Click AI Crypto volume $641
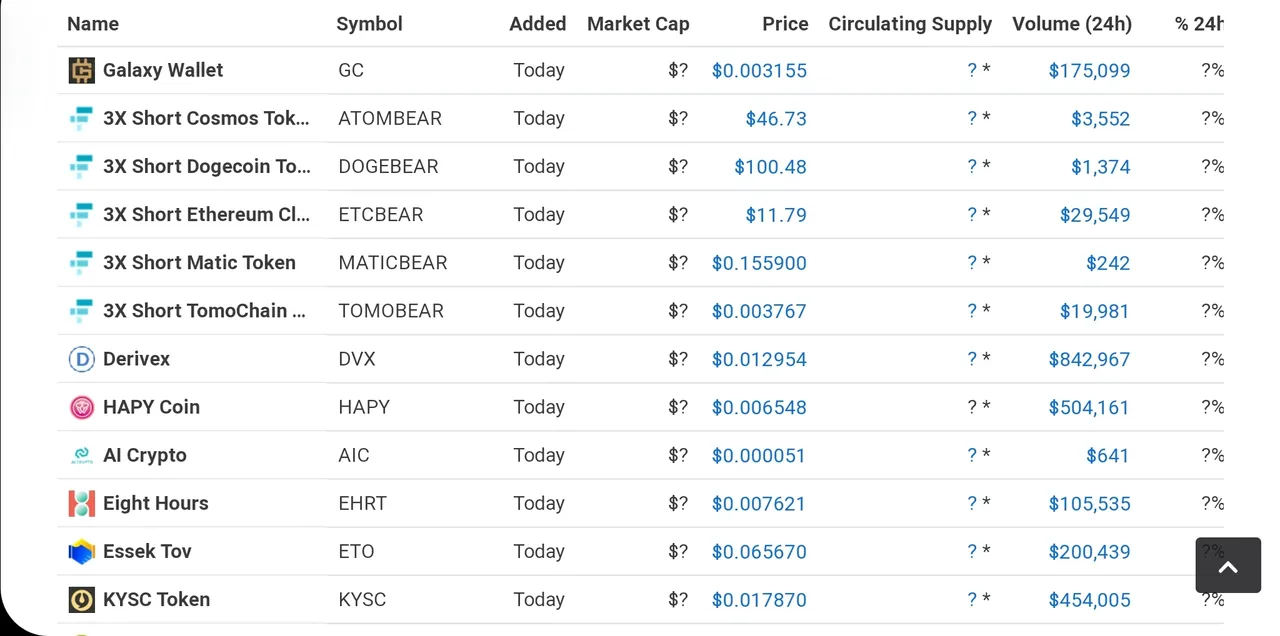 1108,456
